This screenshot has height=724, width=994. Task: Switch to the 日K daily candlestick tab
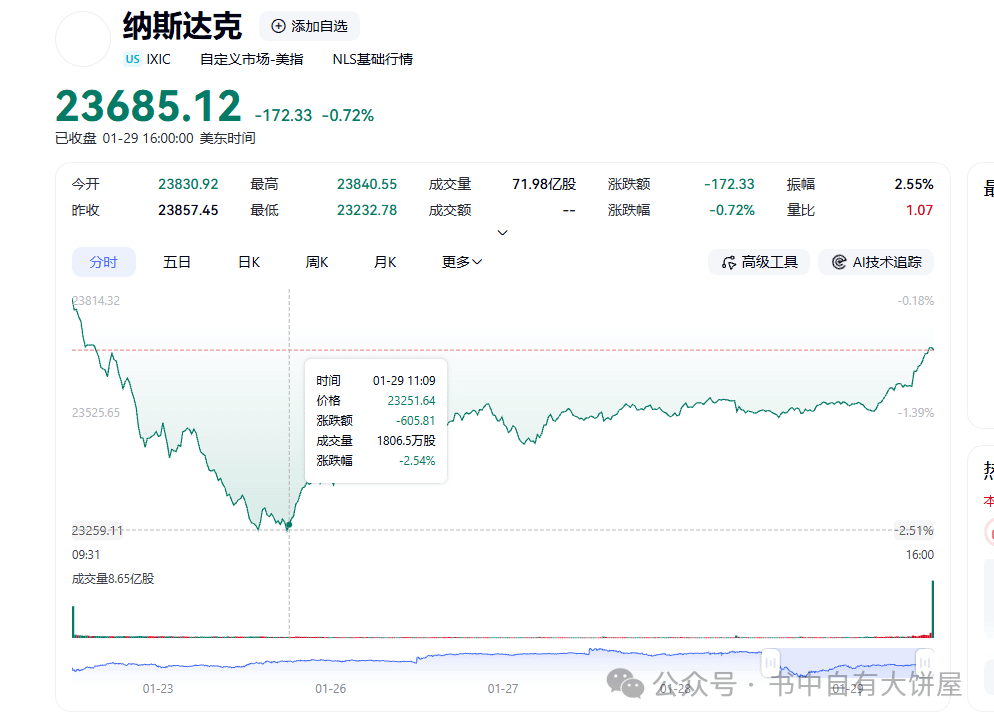[248, 261]
